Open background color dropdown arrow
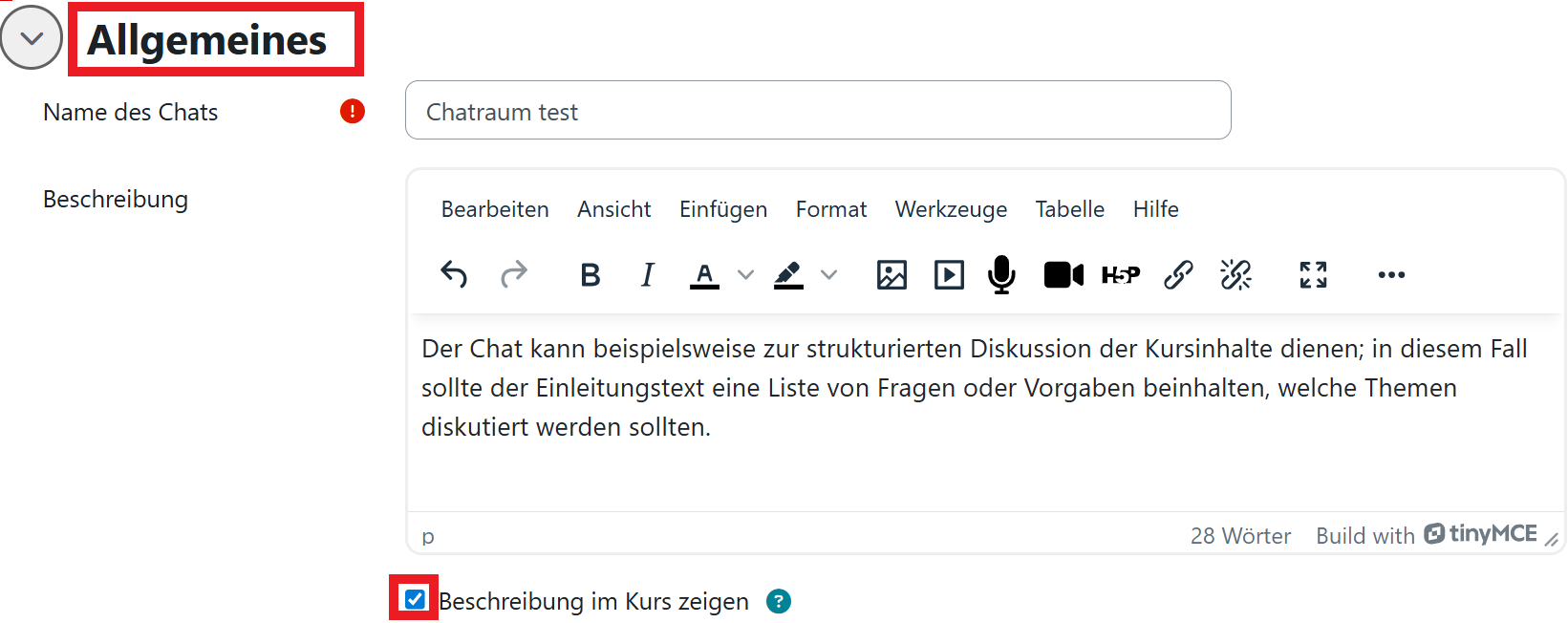 pos(829,275)
